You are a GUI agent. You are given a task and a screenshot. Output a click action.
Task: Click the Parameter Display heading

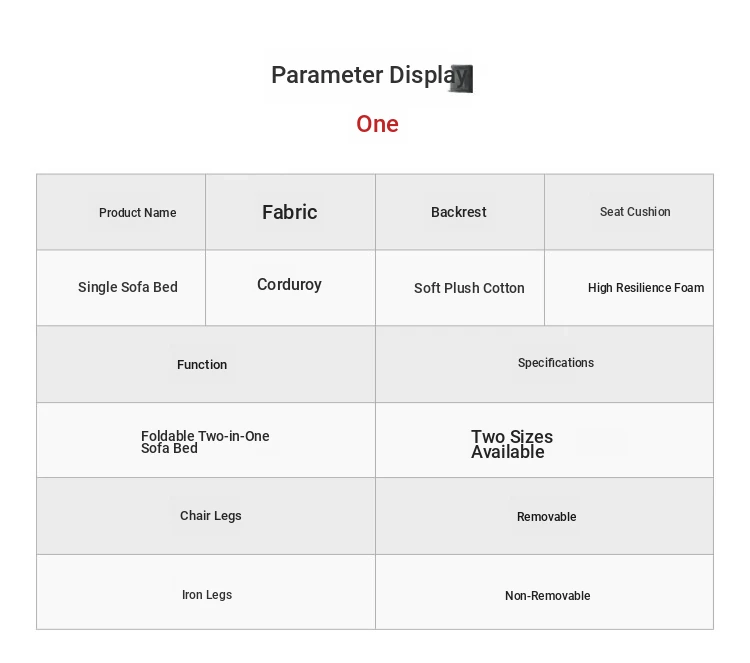pos(368,75)
